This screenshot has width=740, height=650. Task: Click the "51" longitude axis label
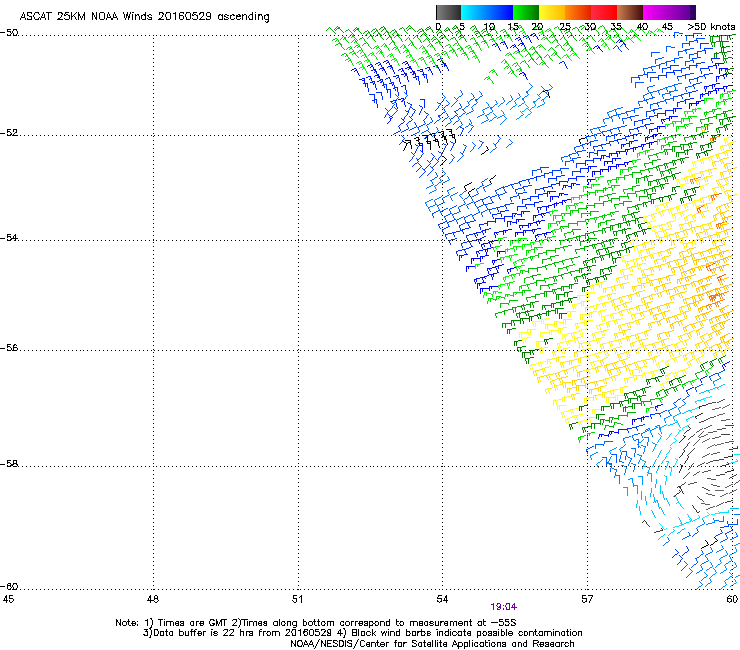coord(297,599)
